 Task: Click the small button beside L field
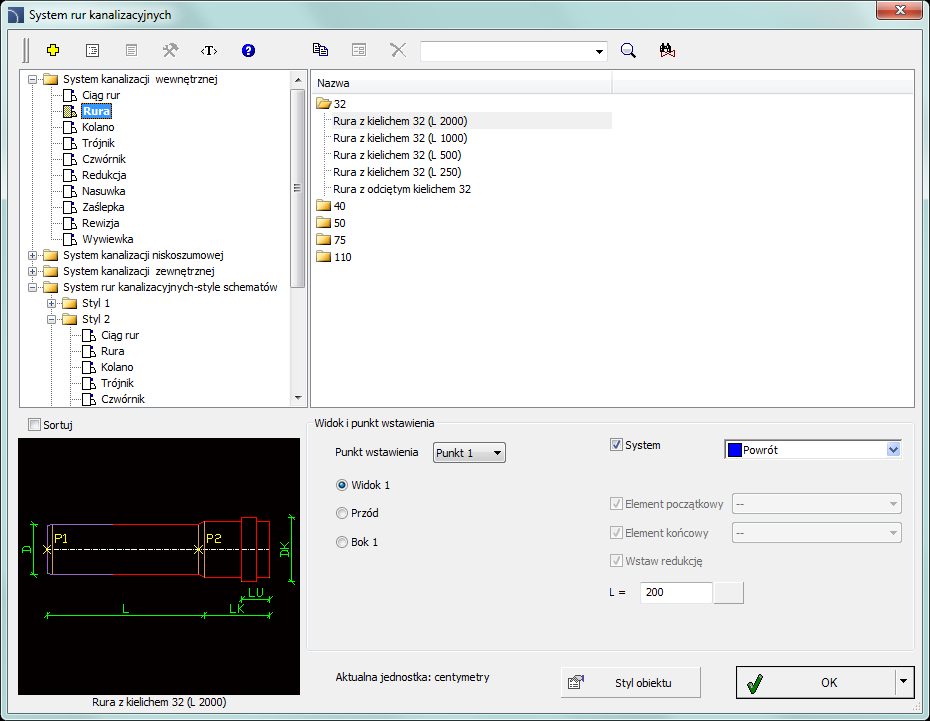tap(728, 592)
